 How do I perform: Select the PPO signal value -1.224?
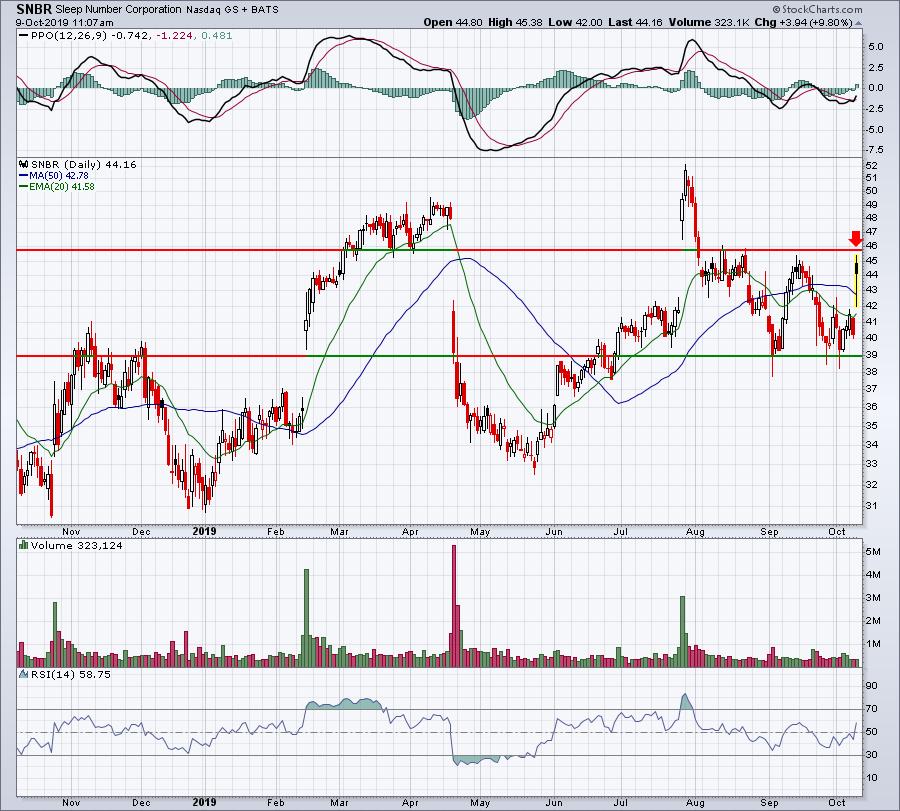(x=174, y=36)
